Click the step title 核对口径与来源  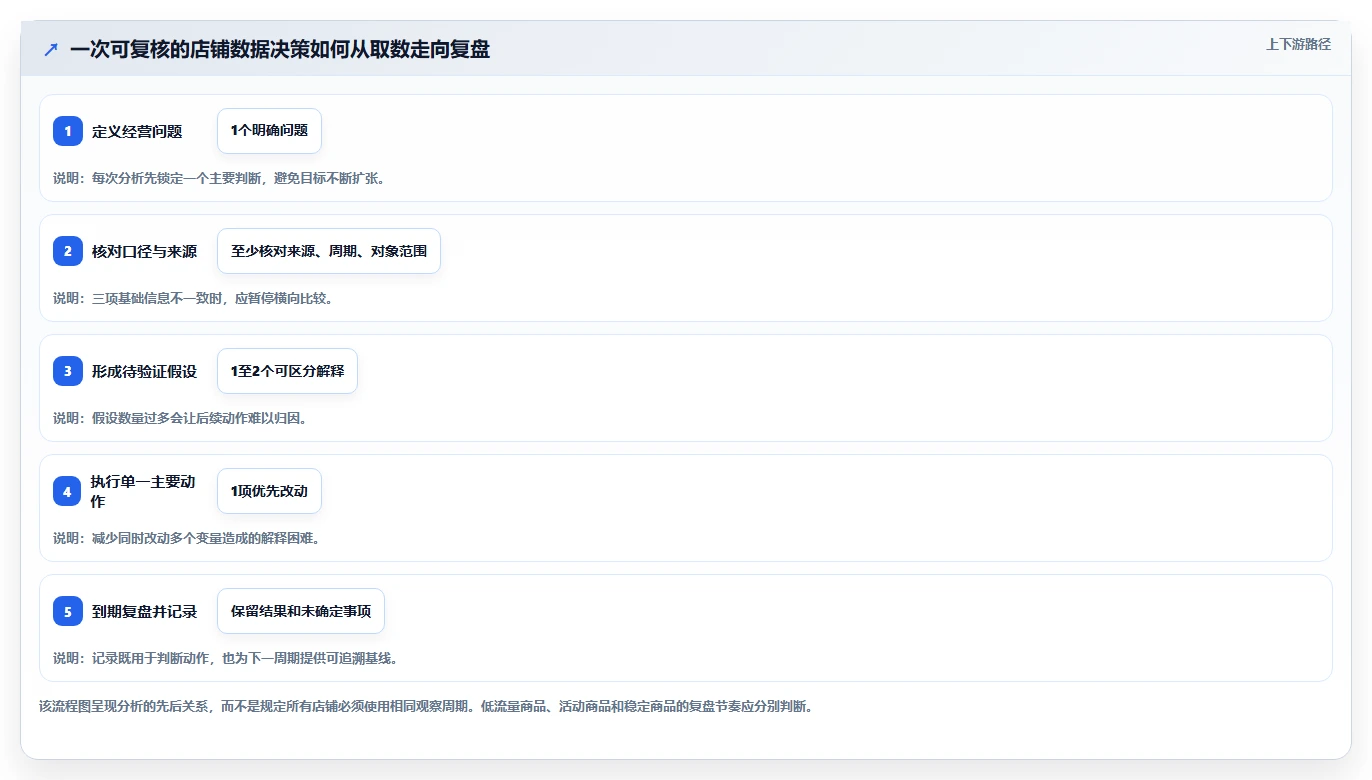coord(145,251)
